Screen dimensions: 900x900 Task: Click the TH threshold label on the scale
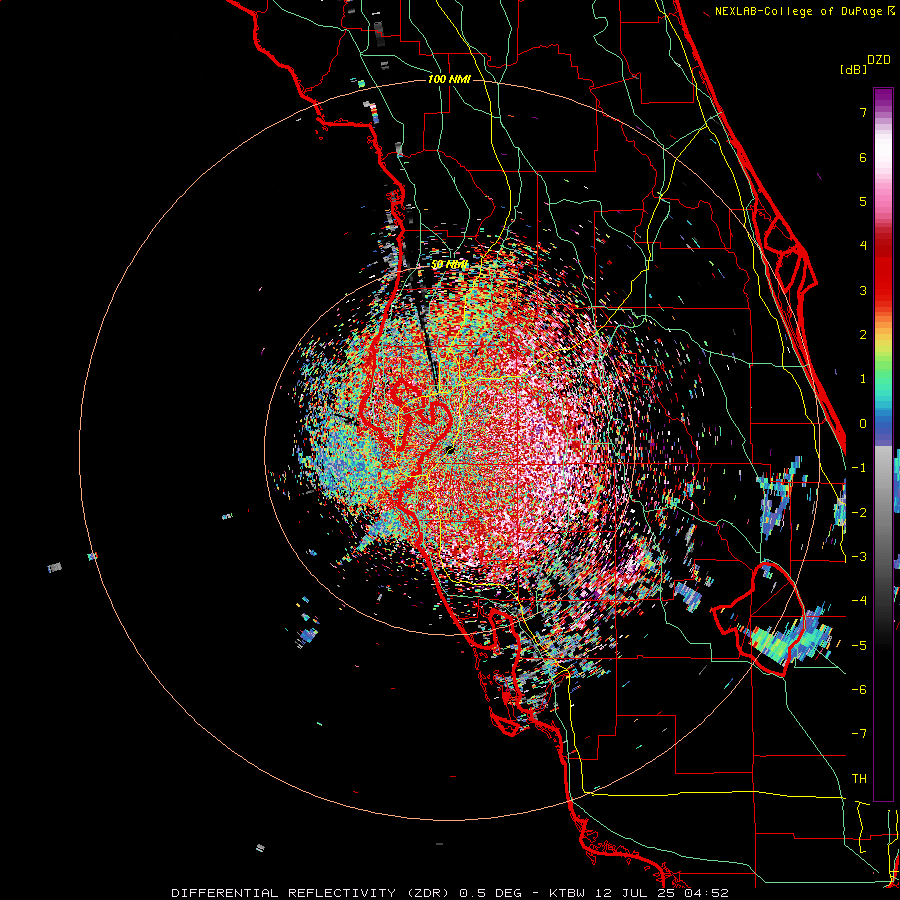859,779
